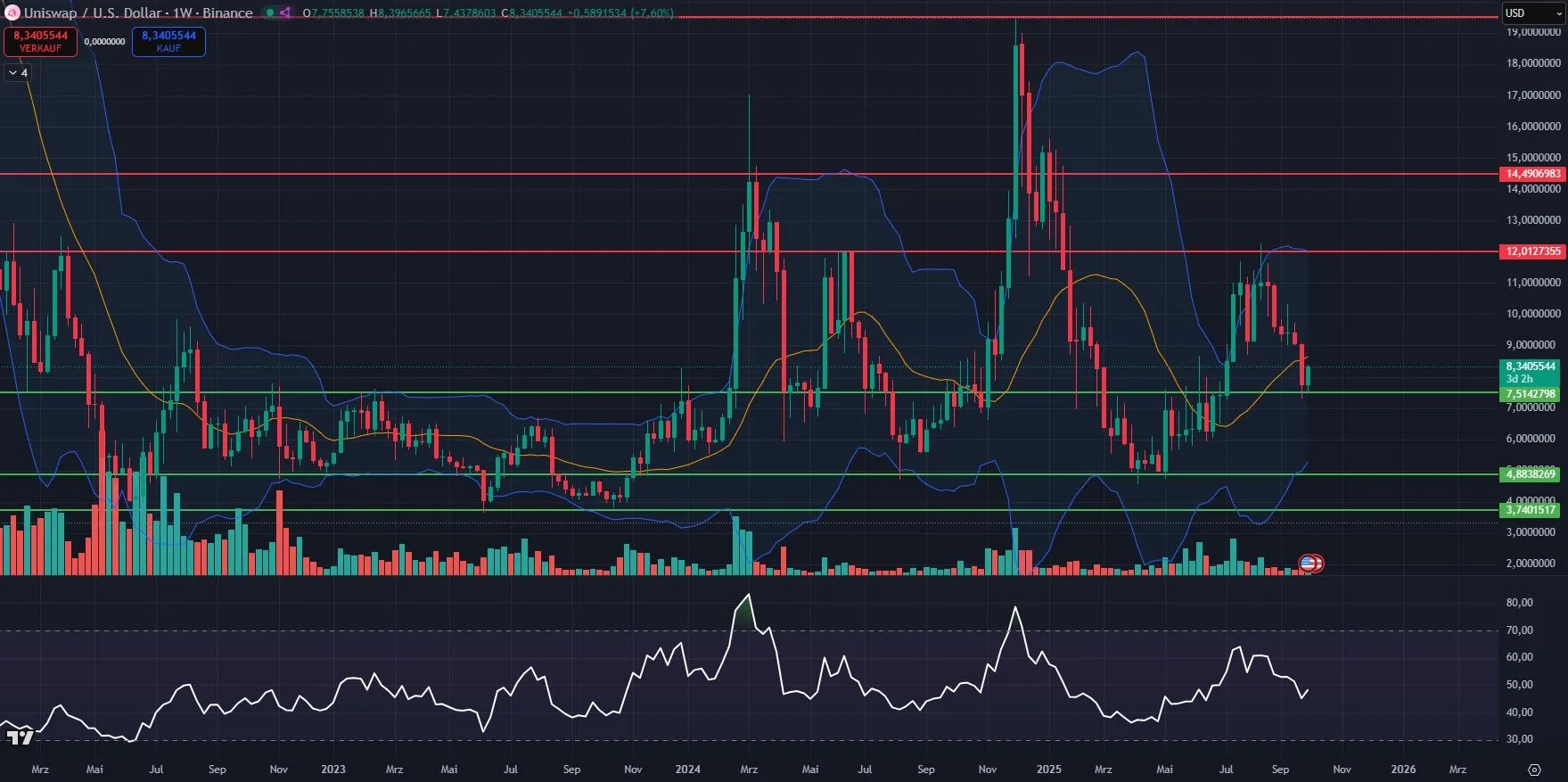This screenshot has width=1568, height=782.
Task: Expand the collapsed indicators legend showing 4
Action: tap(18, 72)
